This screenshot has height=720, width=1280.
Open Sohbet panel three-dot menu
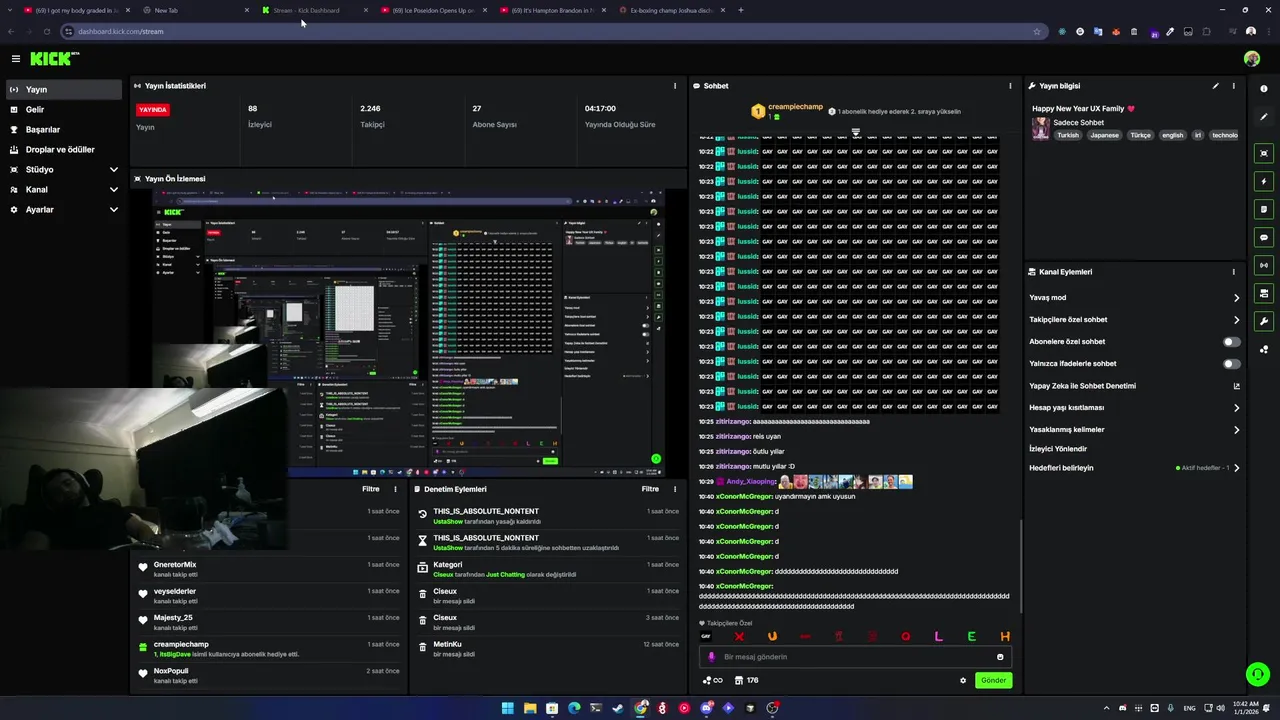coord(1010,86)
